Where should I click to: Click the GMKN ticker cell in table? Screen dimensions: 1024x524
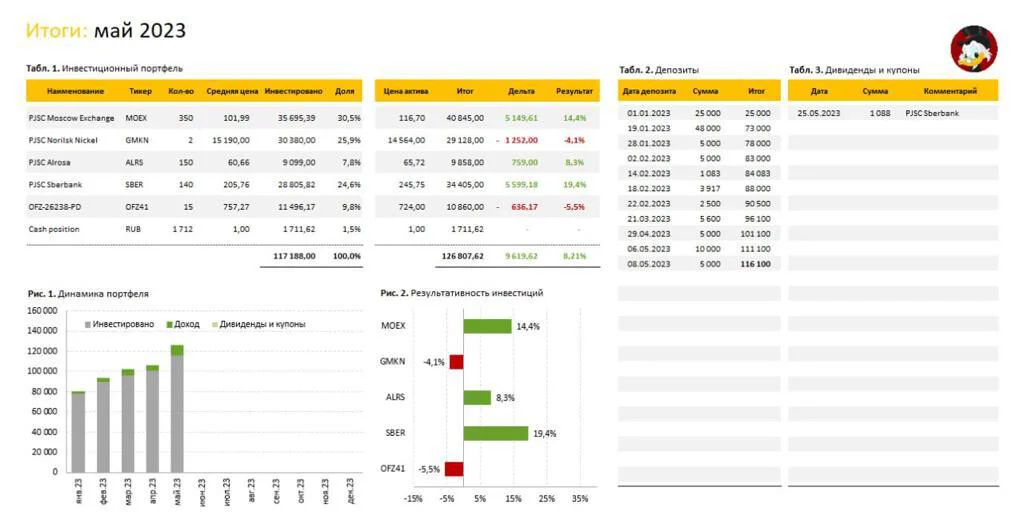136,140
